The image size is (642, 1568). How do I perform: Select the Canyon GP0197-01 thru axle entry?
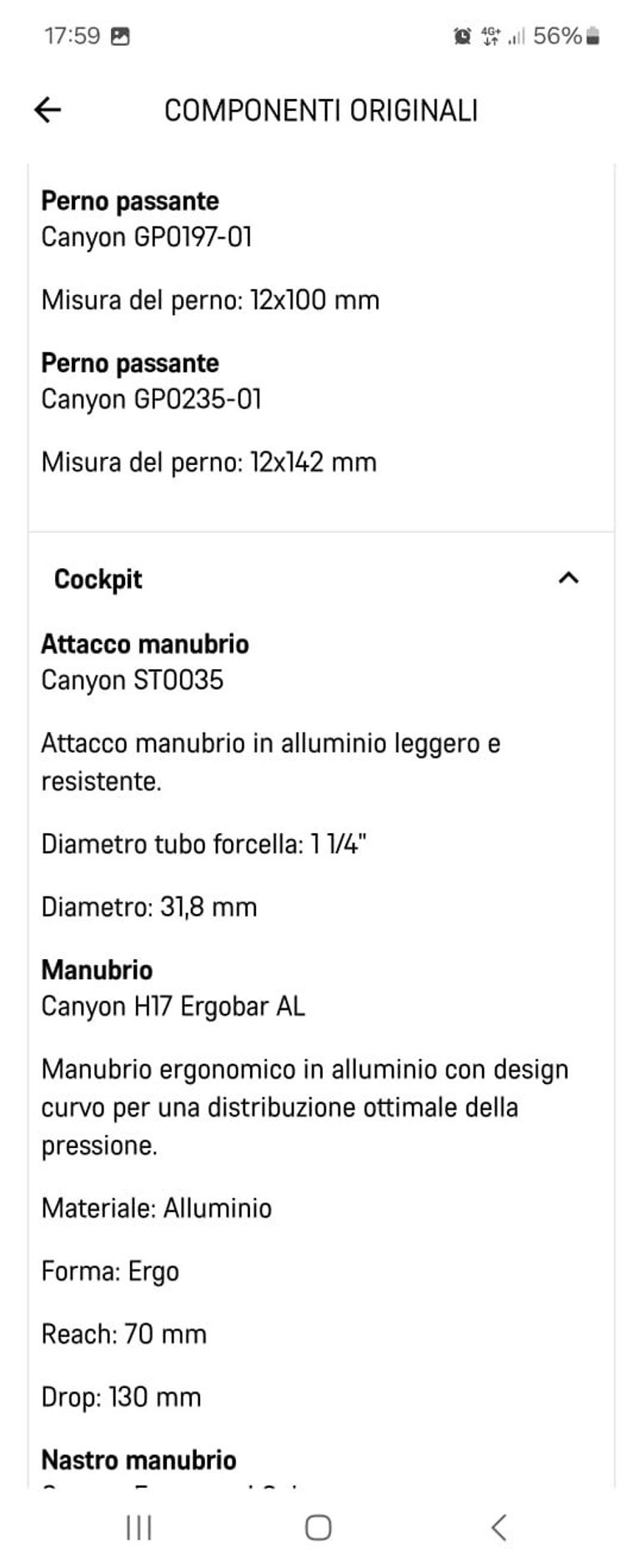[x=147, y=237]
